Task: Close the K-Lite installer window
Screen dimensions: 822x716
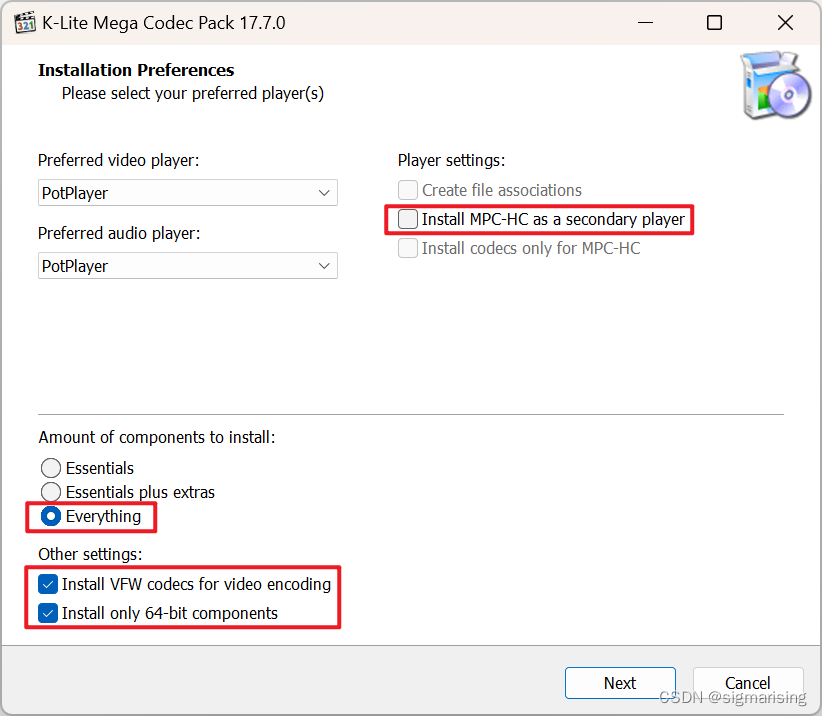Action: pos(785,23)
